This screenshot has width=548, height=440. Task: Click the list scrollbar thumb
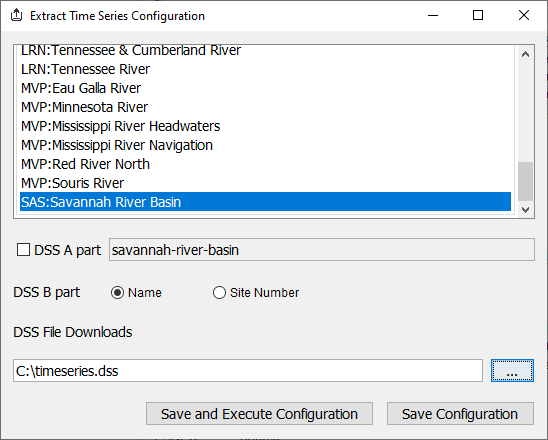525,181
